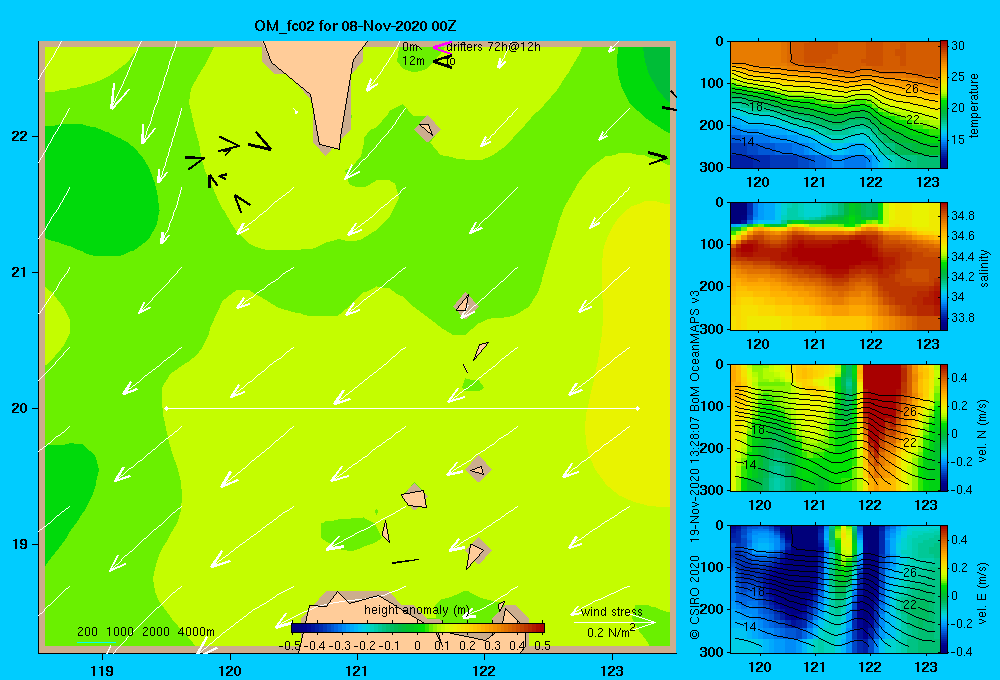Click latitude label '19' on main map
Image resolution: width=1000 pixels, height=680 pixels.
pos(19,544)
